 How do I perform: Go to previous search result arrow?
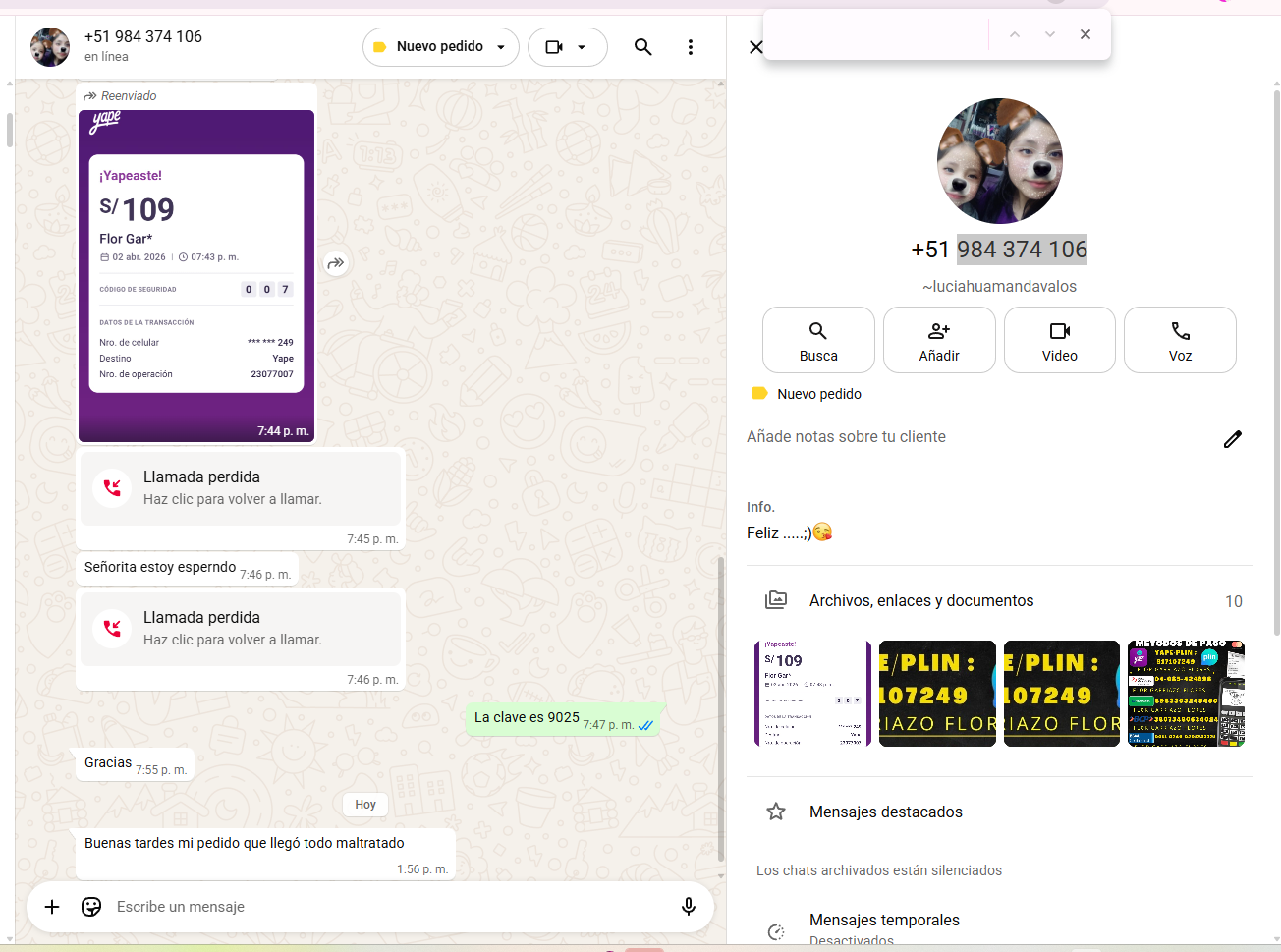[1015, 34]
